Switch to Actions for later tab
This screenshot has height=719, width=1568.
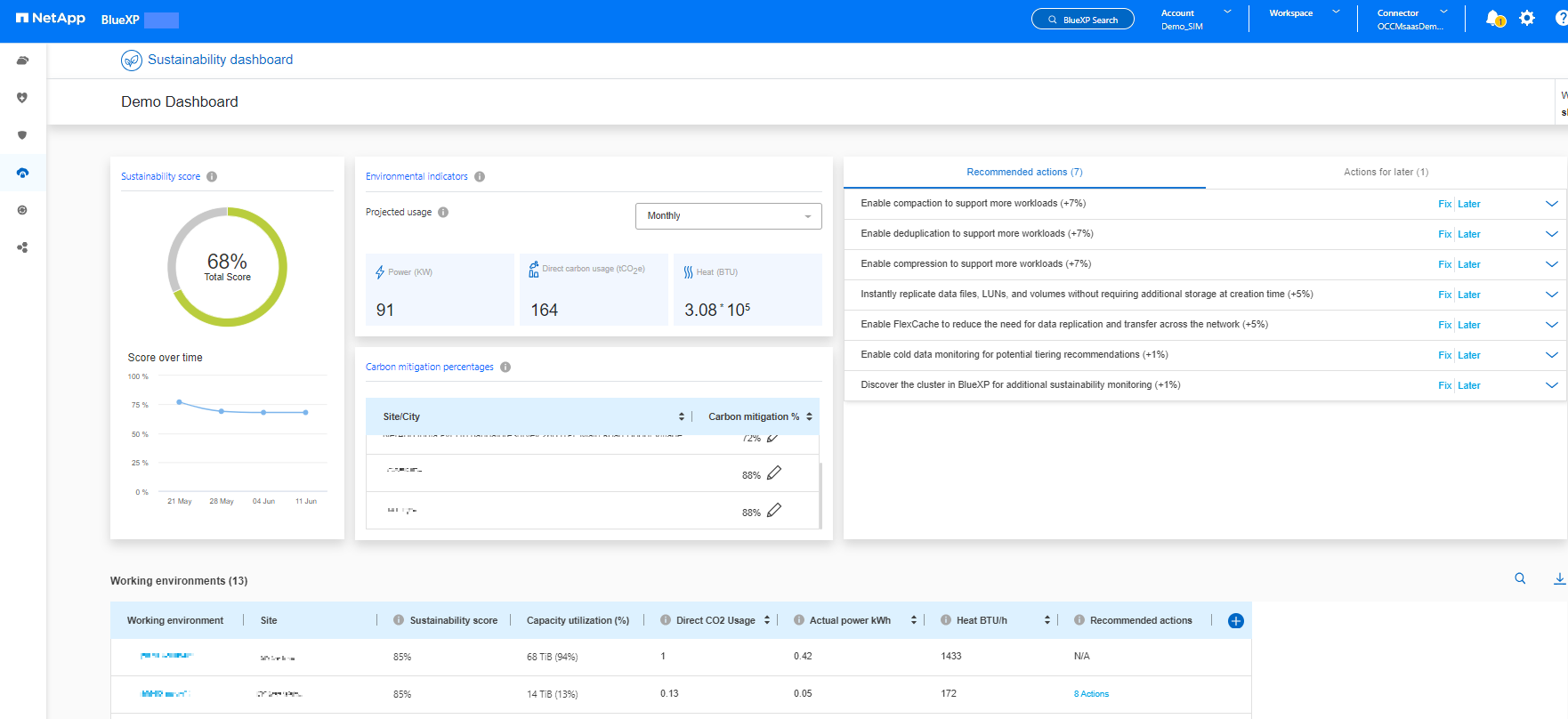(x=1386, y=172)
